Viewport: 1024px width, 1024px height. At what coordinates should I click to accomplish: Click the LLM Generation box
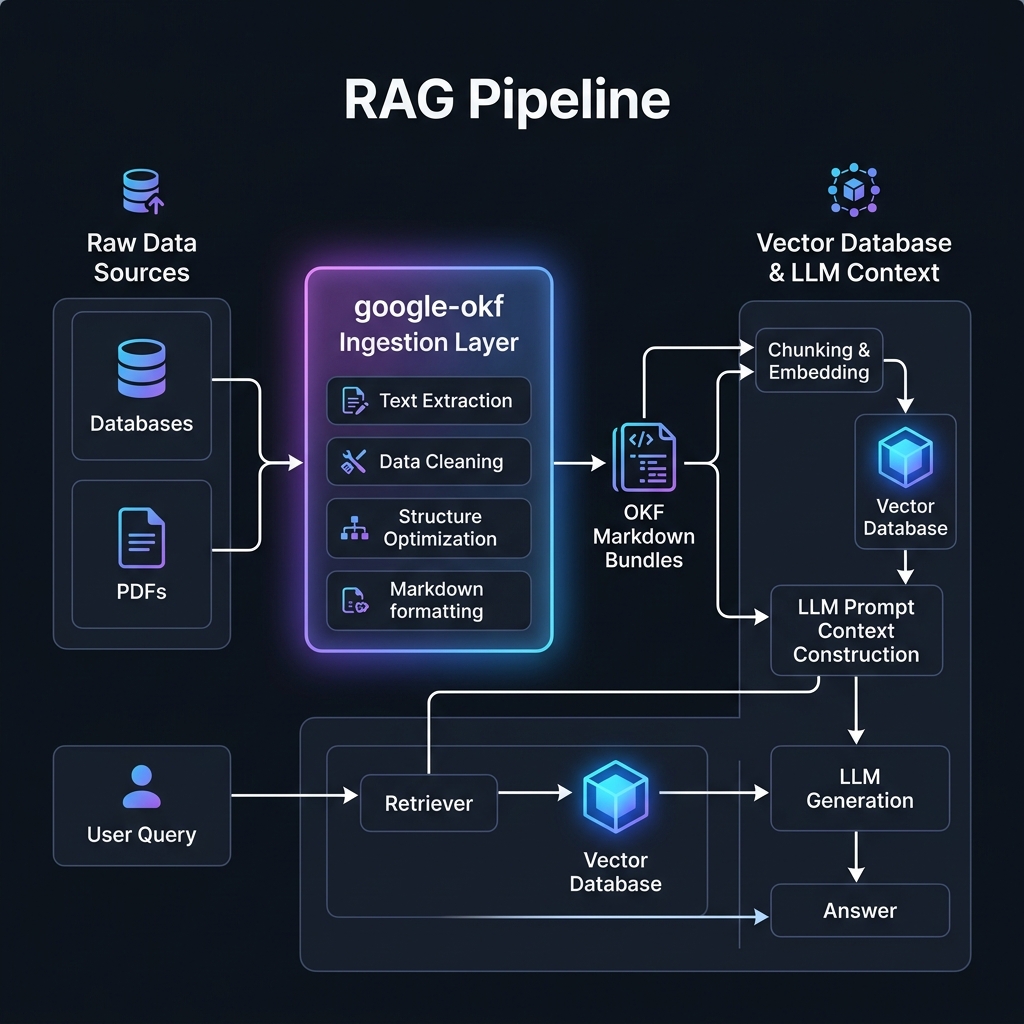pos(859,788)
